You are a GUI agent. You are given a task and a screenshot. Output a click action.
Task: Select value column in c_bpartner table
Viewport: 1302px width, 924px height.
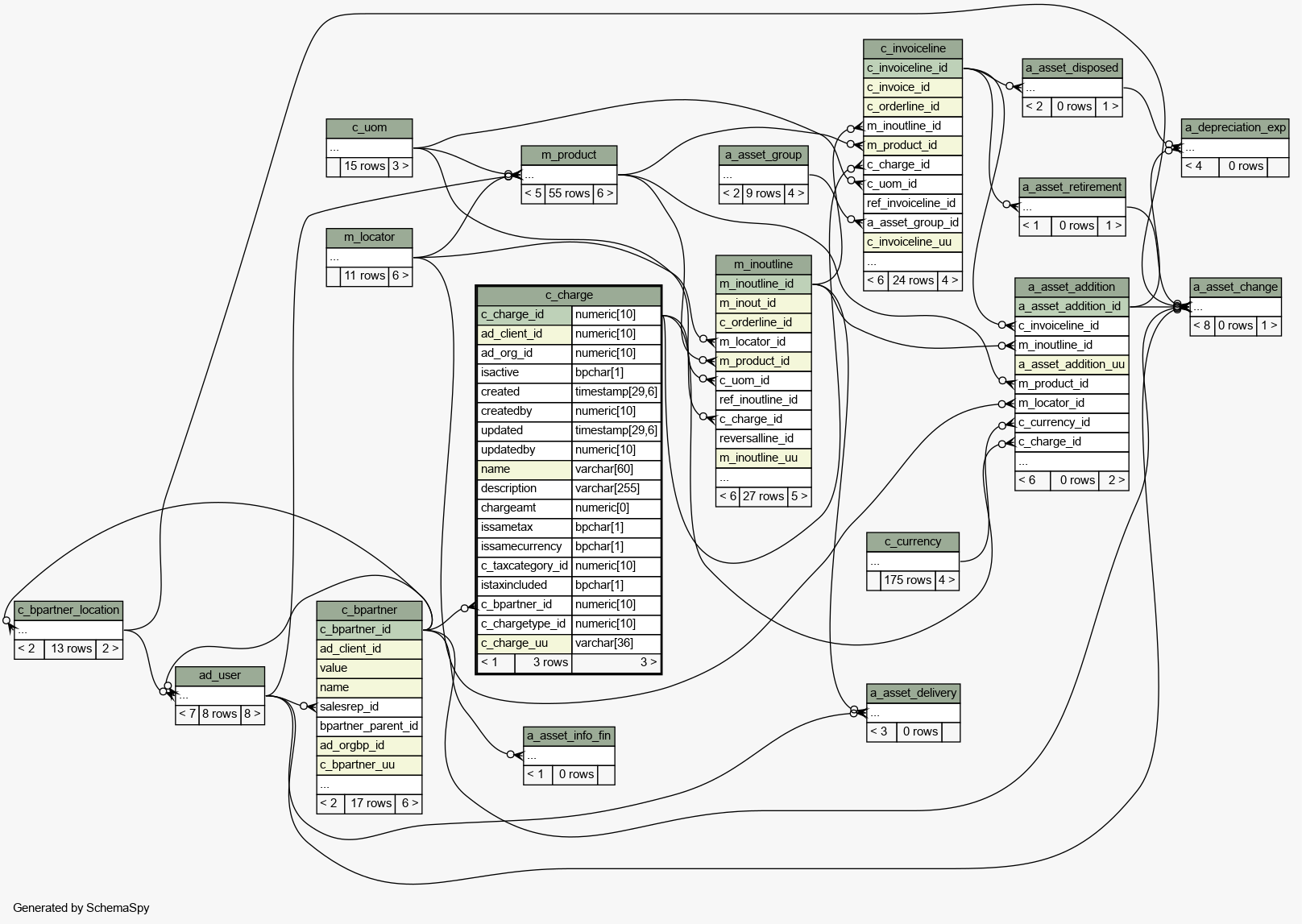tap(369, 668)
